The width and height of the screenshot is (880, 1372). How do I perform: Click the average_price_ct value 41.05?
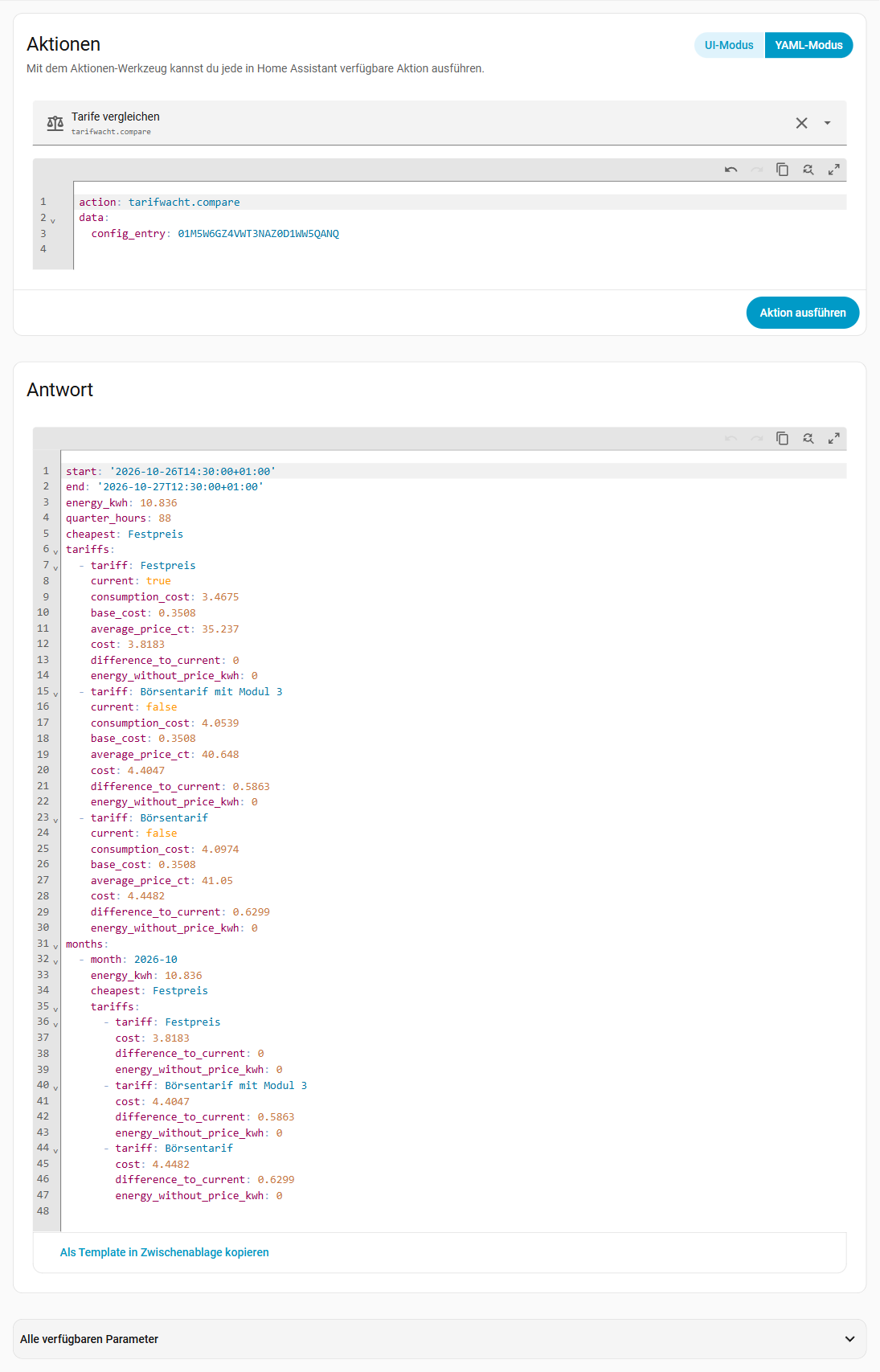click(217, 881)
